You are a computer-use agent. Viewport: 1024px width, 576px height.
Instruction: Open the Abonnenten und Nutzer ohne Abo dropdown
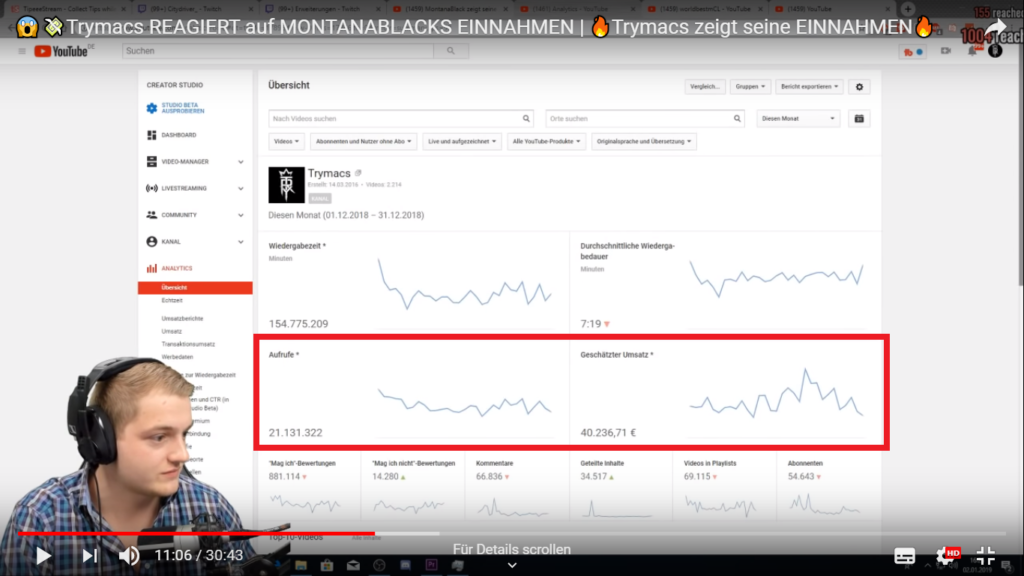point(363,141)
